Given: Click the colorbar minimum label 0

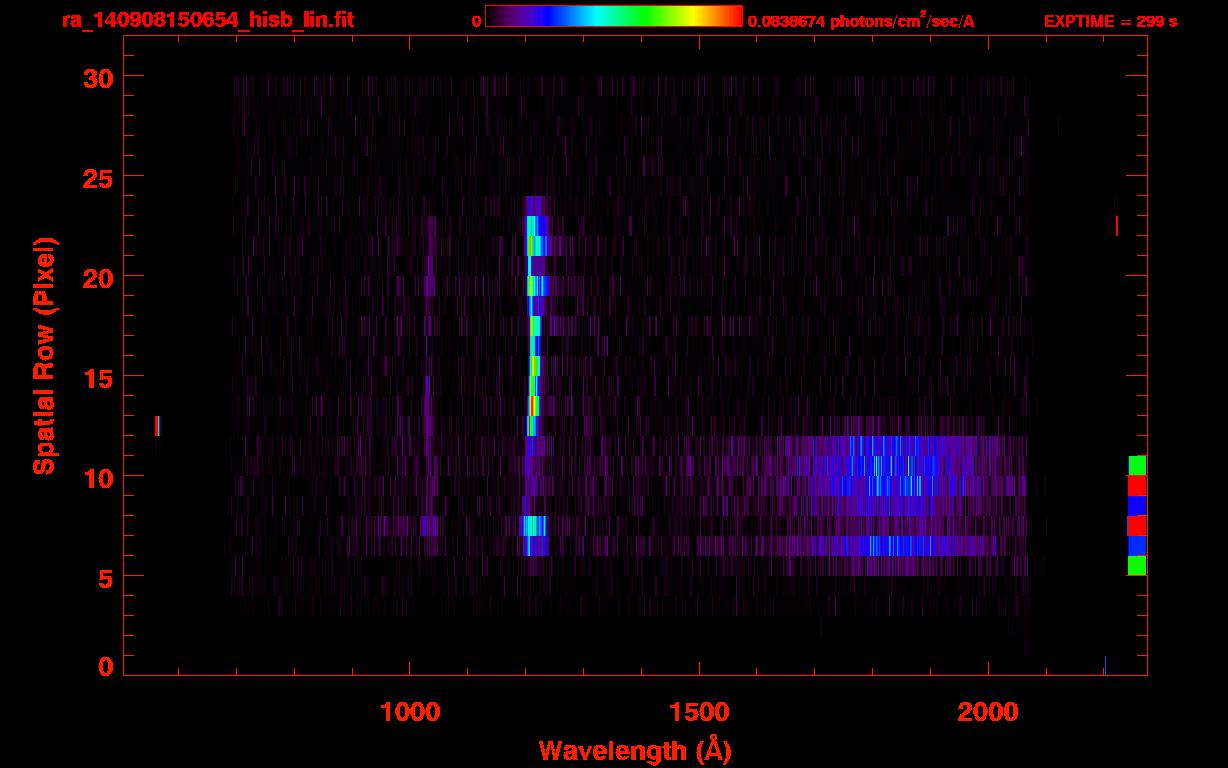Looking at the screenshot, I should [476, 21].
